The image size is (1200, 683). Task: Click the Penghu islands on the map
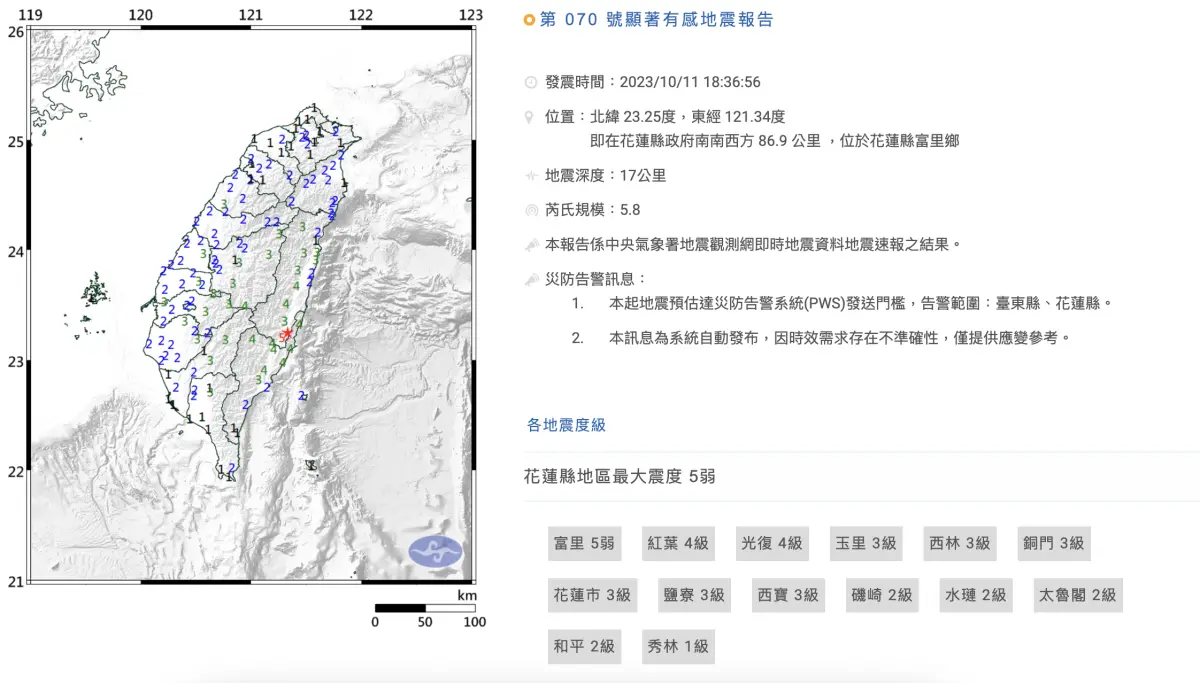pyautogui.click(x=96, y=293)
